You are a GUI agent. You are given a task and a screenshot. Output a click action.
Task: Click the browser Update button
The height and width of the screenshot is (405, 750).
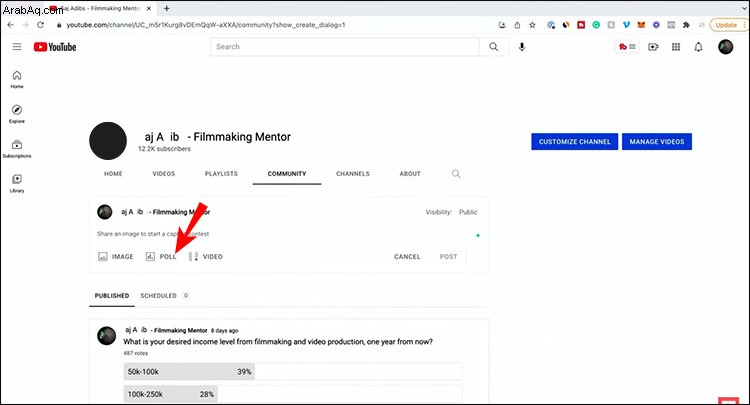(x=728, y=25)
